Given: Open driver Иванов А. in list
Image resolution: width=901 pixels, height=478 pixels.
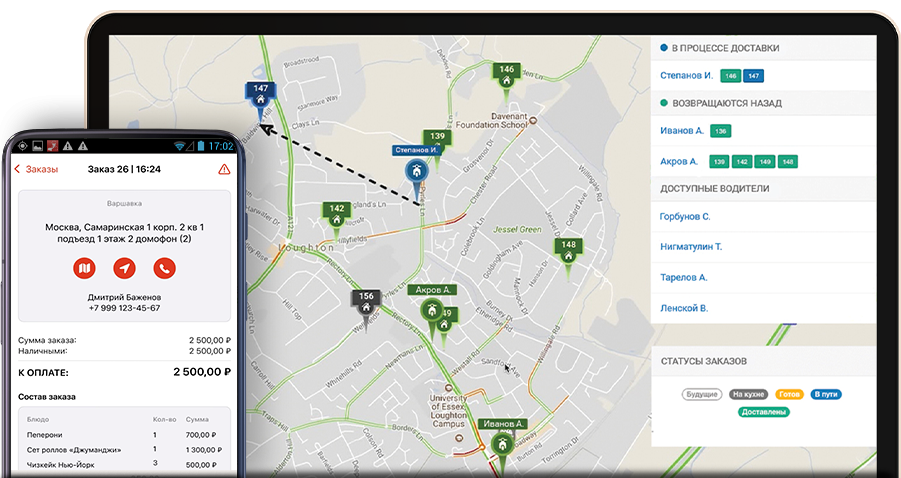Looking at the screenshot, I should click(x=681, y=130).
